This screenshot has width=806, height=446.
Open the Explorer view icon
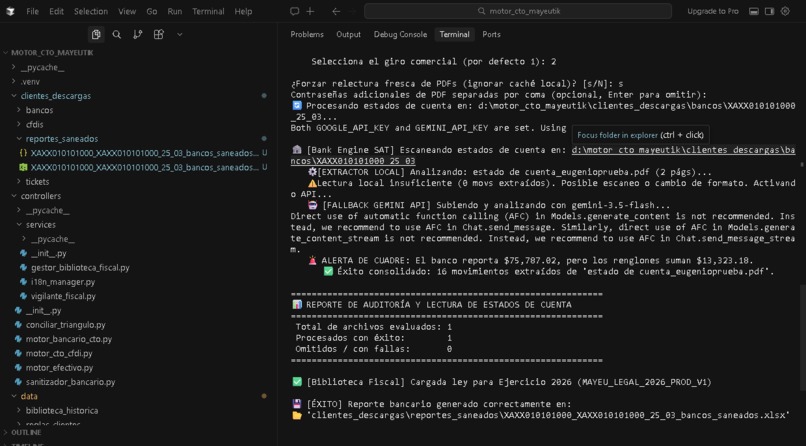96,34
